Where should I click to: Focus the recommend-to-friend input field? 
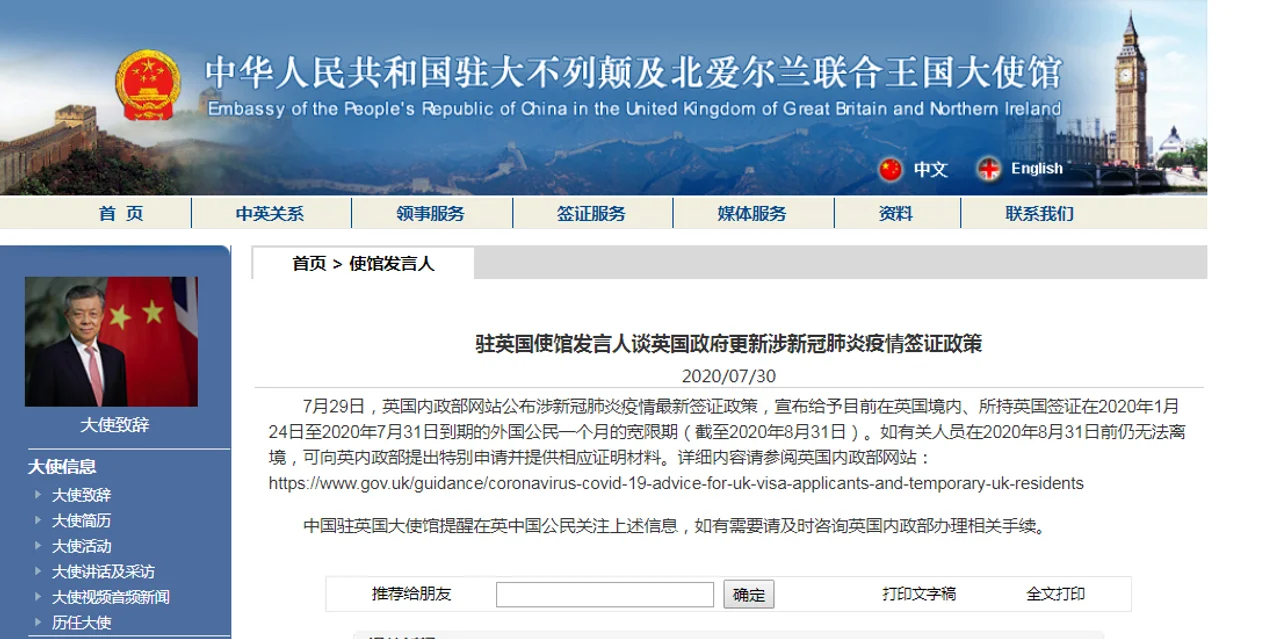(605, 594)
